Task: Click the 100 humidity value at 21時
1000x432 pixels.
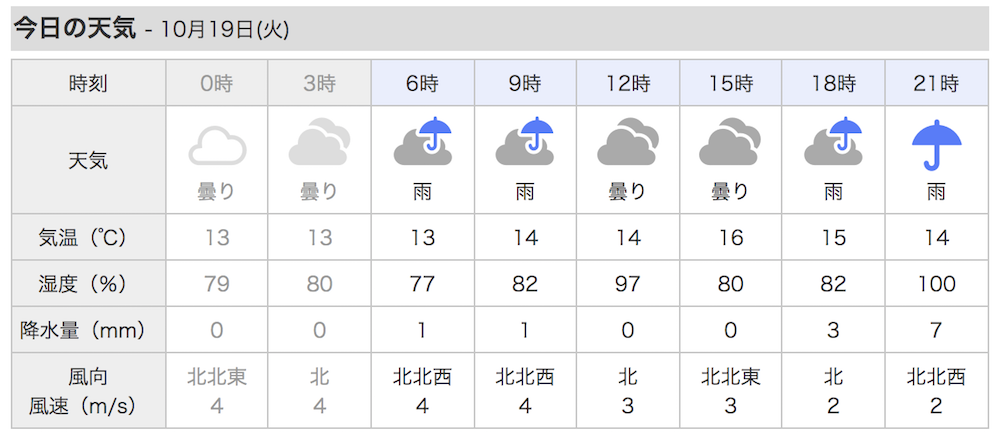Action: [936, 283]
